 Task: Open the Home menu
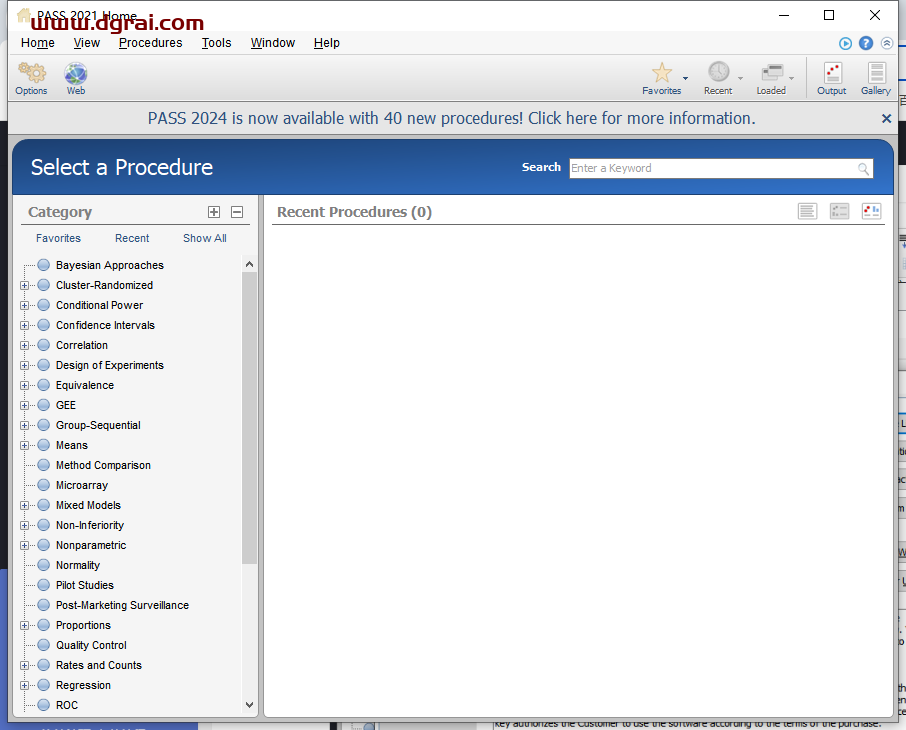(38, 43)
